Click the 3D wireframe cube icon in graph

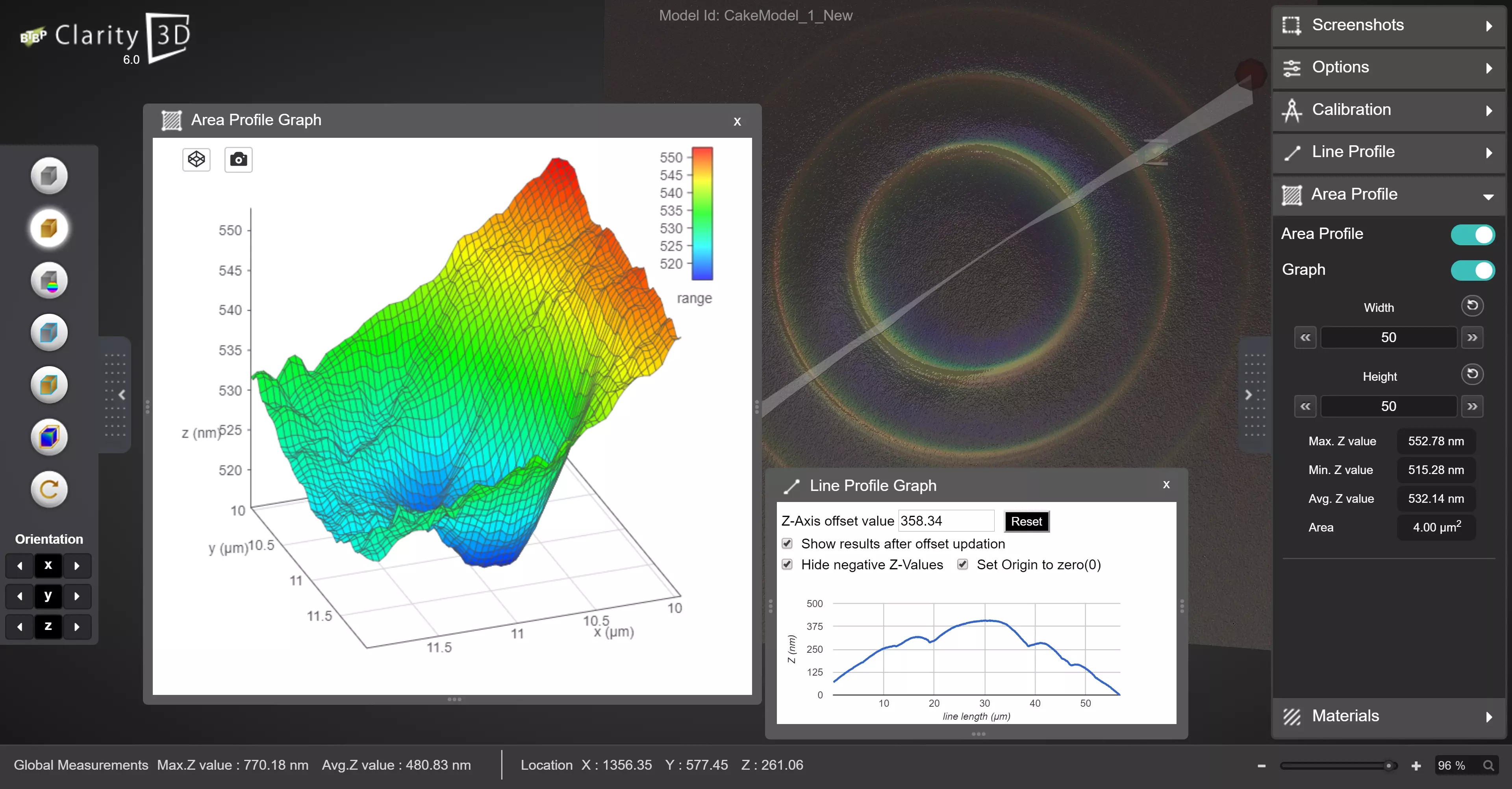(196, 160)
